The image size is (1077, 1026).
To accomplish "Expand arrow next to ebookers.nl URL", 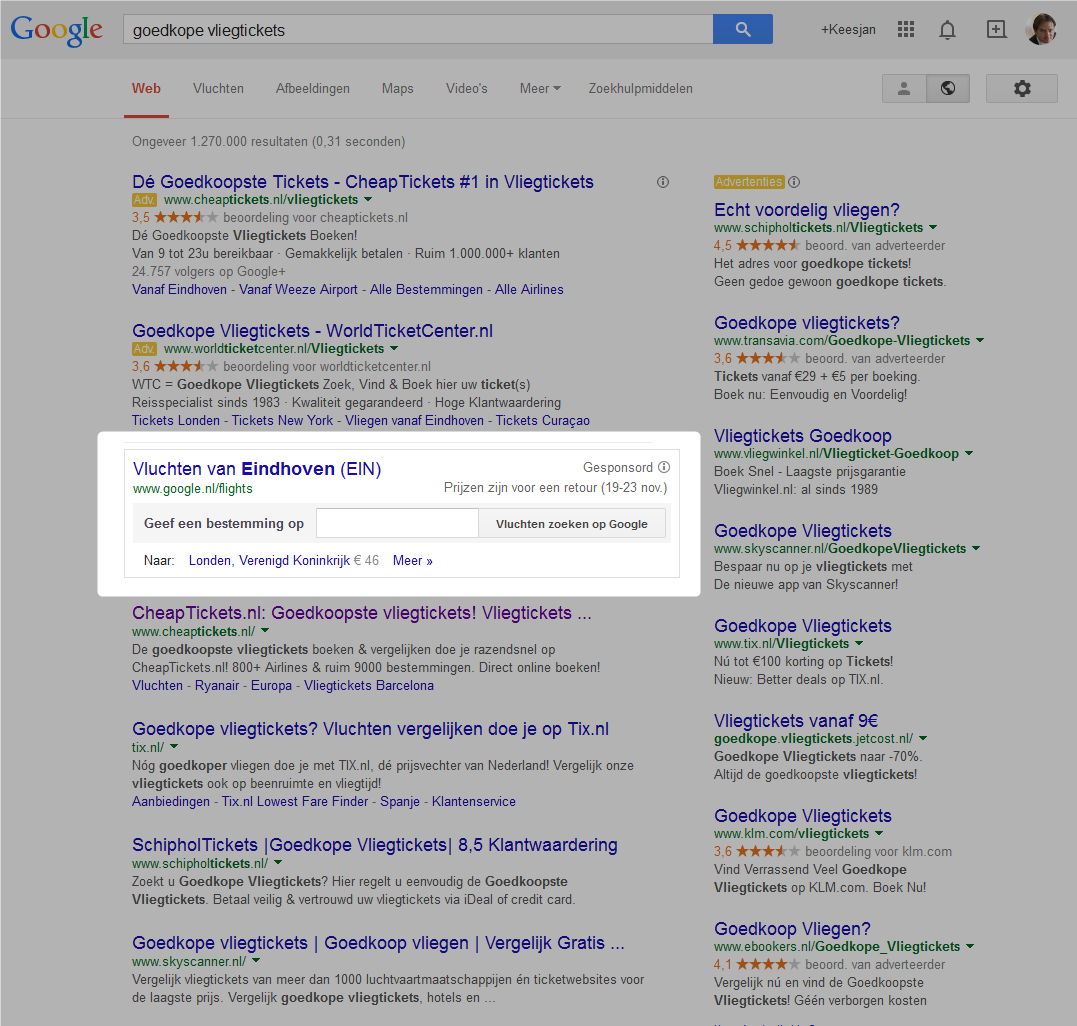I will (970, 946).
